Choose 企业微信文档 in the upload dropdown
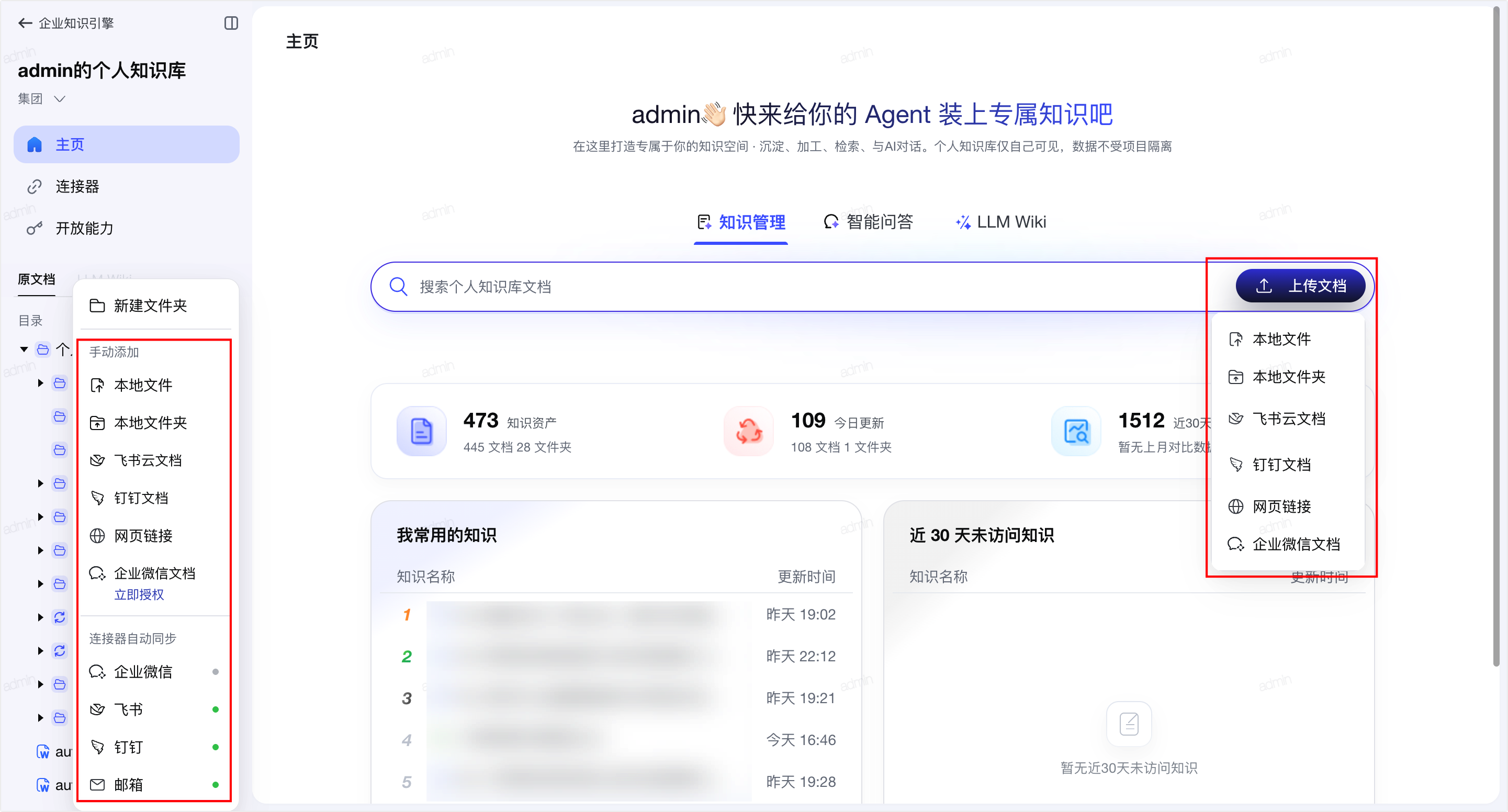Viewport: 1508px width, 812px height. point(1288,545)
